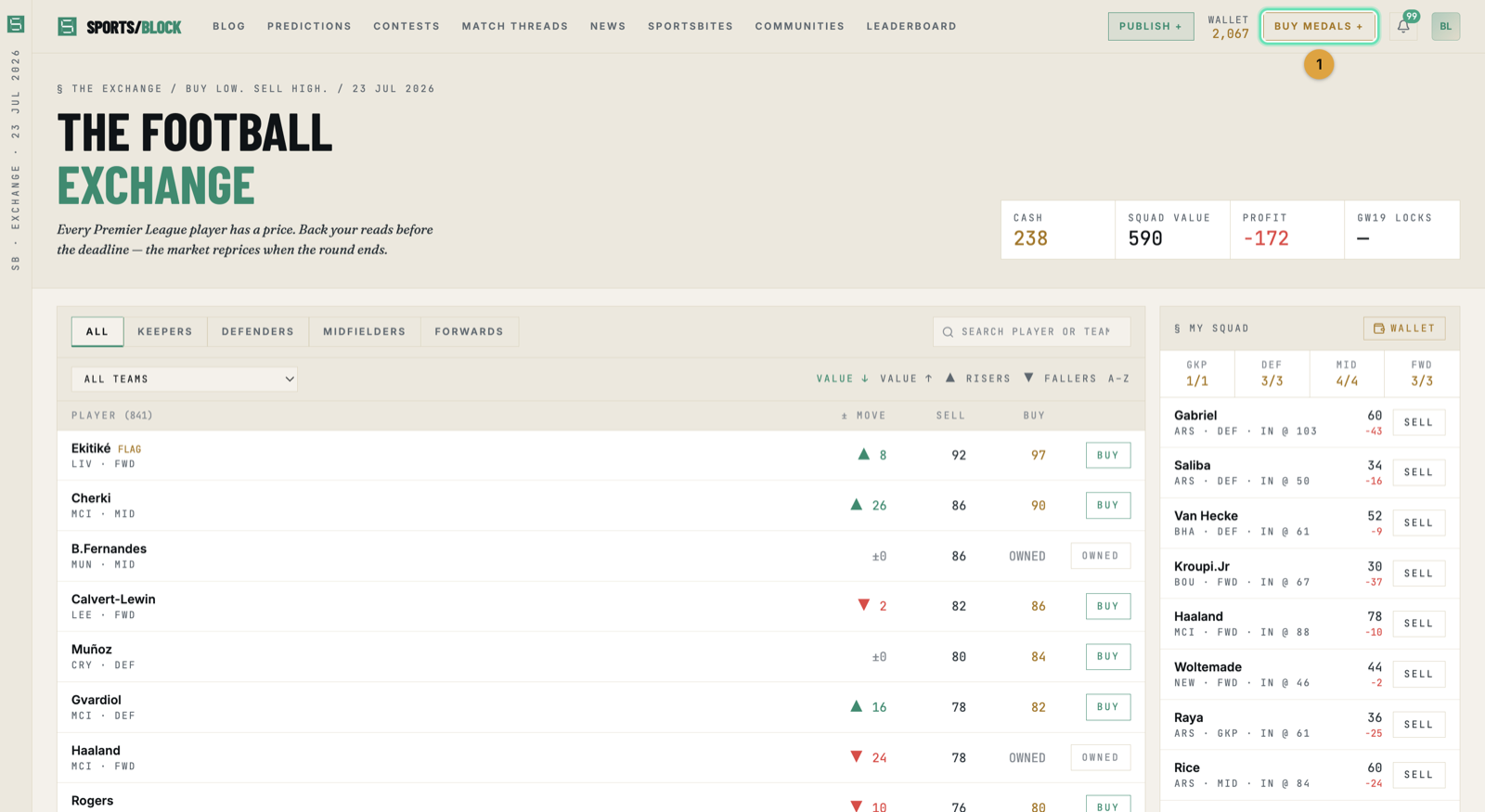Viewport: 1485px width, 812px height.
Task: Click the ± Move column header
Action: click(863, 416)
